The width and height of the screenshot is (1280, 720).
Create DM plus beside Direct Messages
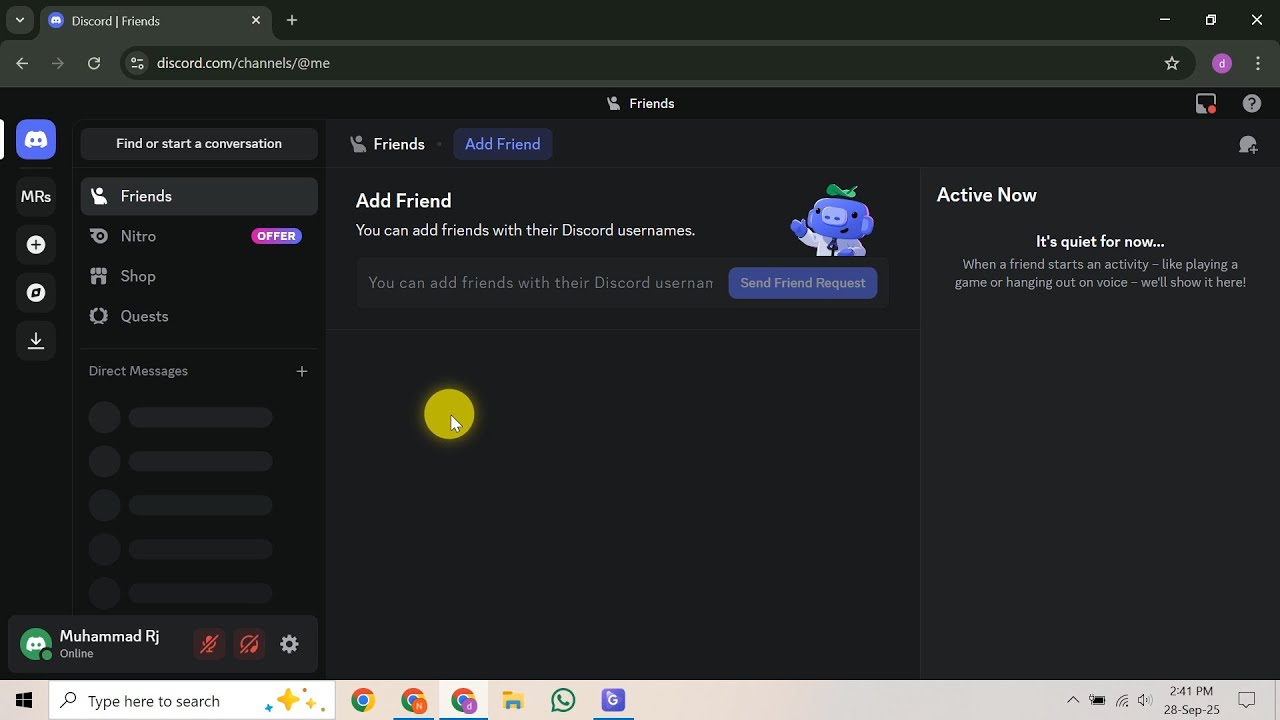point(302,371)
